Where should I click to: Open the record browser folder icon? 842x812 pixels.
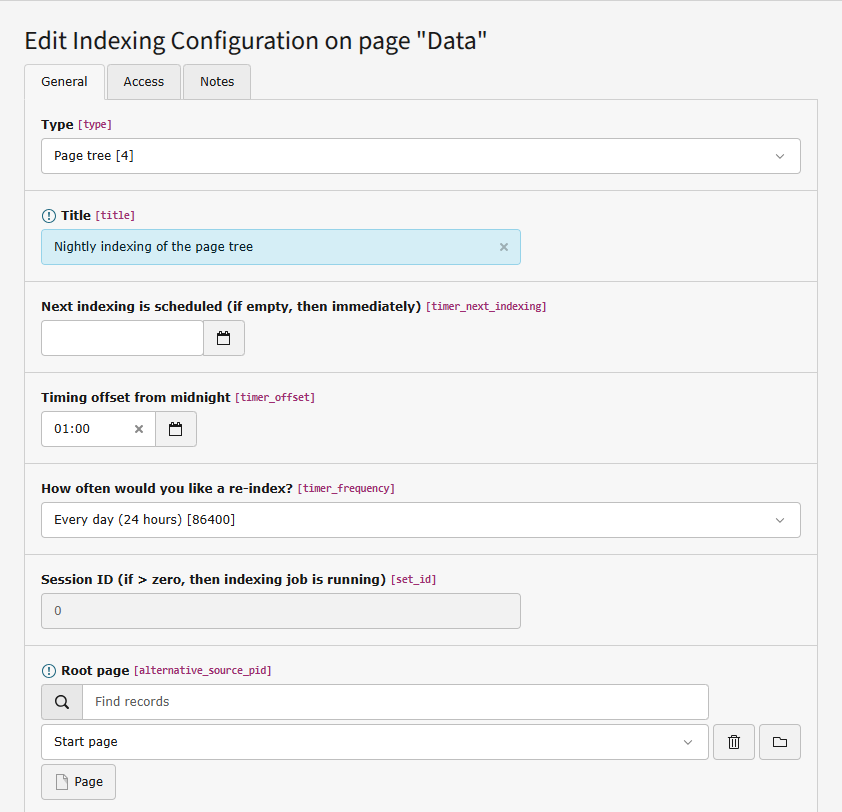pyautogui.click(x=779, y=742)
